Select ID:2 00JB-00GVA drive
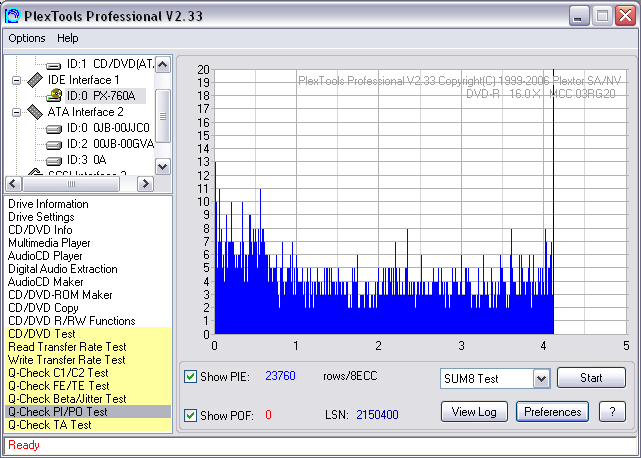This screenshot has height=458, width=641. point(110,144)
